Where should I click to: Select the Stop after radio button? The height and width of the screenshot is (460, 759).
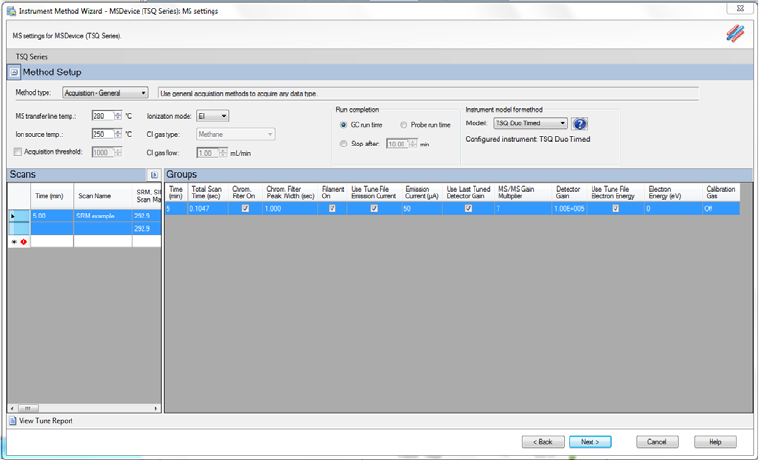point(343,144)
